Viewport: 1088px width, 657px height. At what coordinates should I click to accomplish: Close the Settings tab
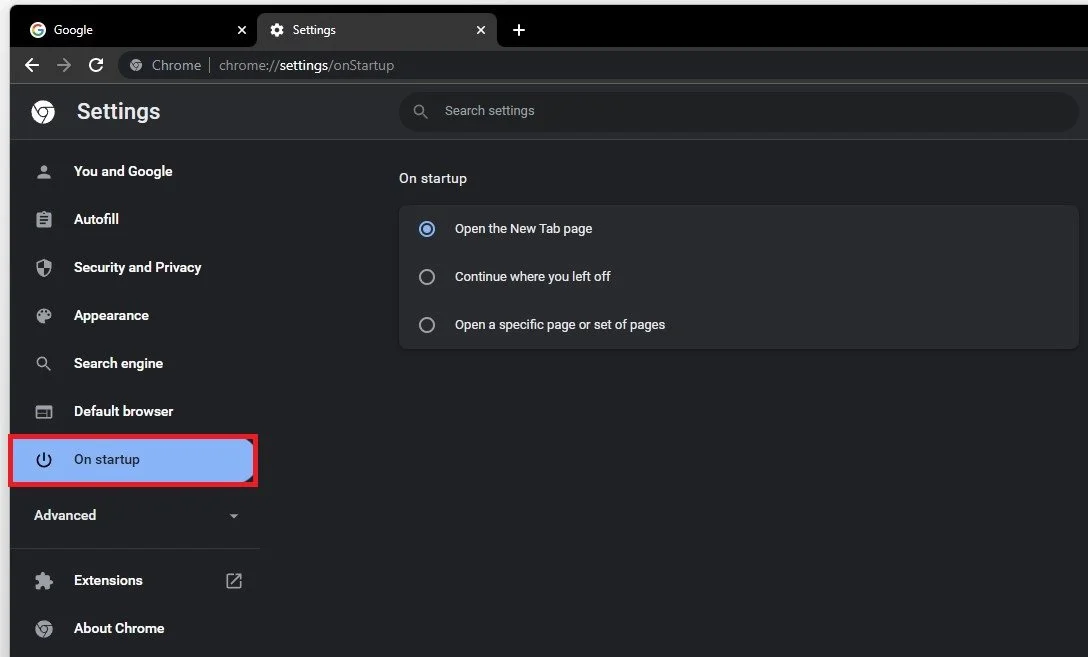coord(481,30)
